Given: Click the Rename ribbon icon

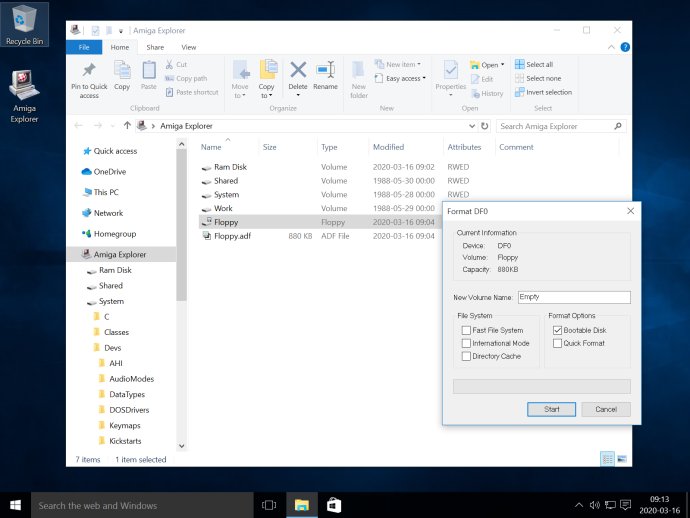Looking at the screenshot, I should tap(326, 75).
